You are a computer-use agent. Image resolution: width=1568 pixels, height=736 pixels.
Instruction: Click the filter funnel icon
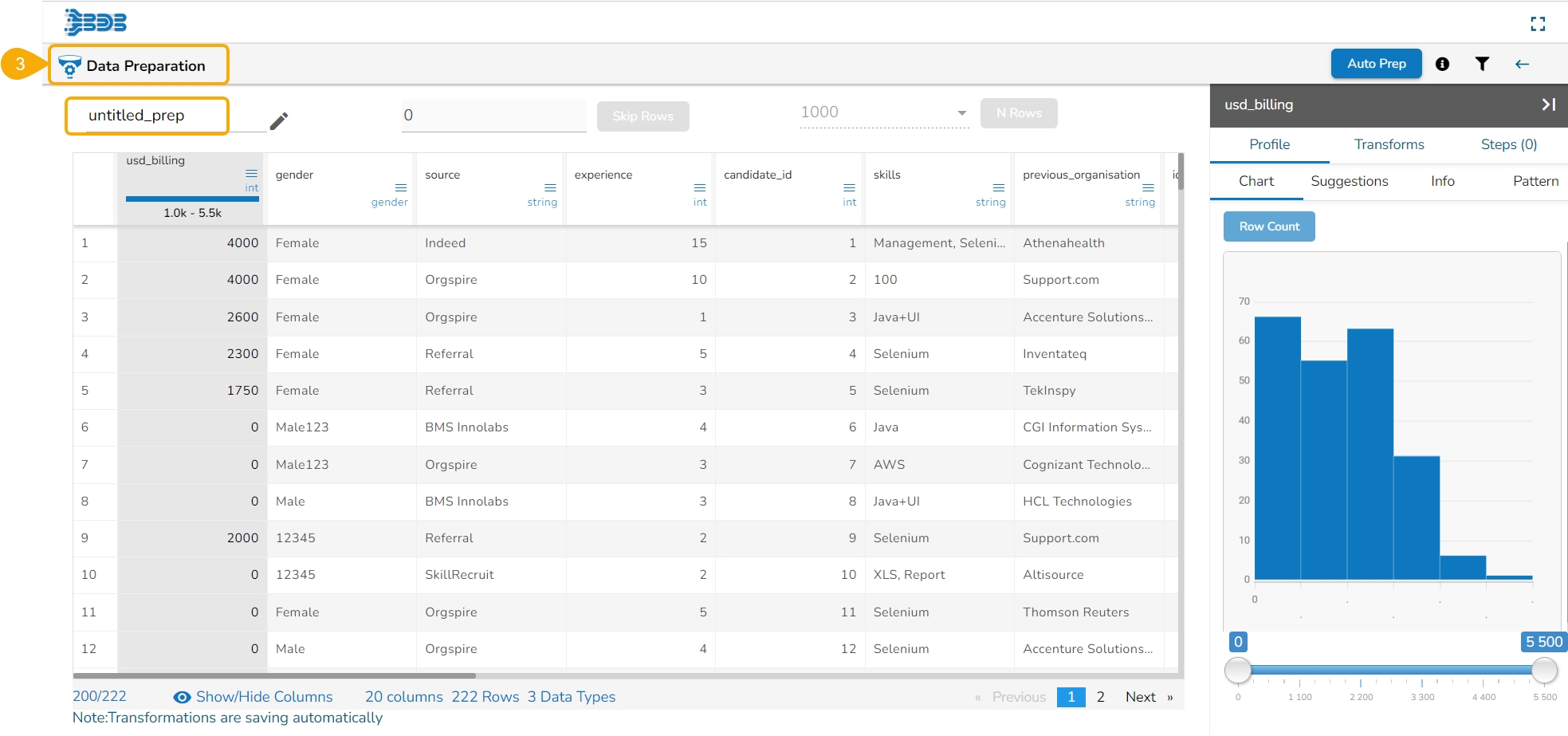[x=1482, y=64]
